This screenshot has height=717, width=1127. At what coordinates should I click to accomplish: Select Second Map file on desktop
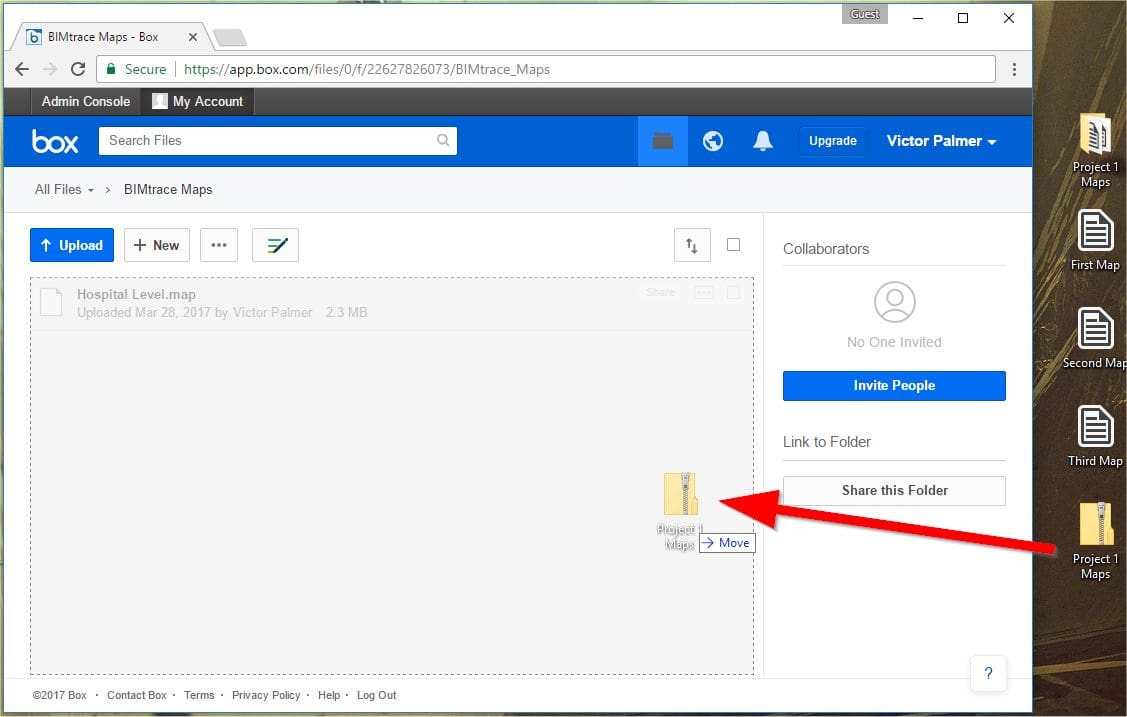[1095, 338]
